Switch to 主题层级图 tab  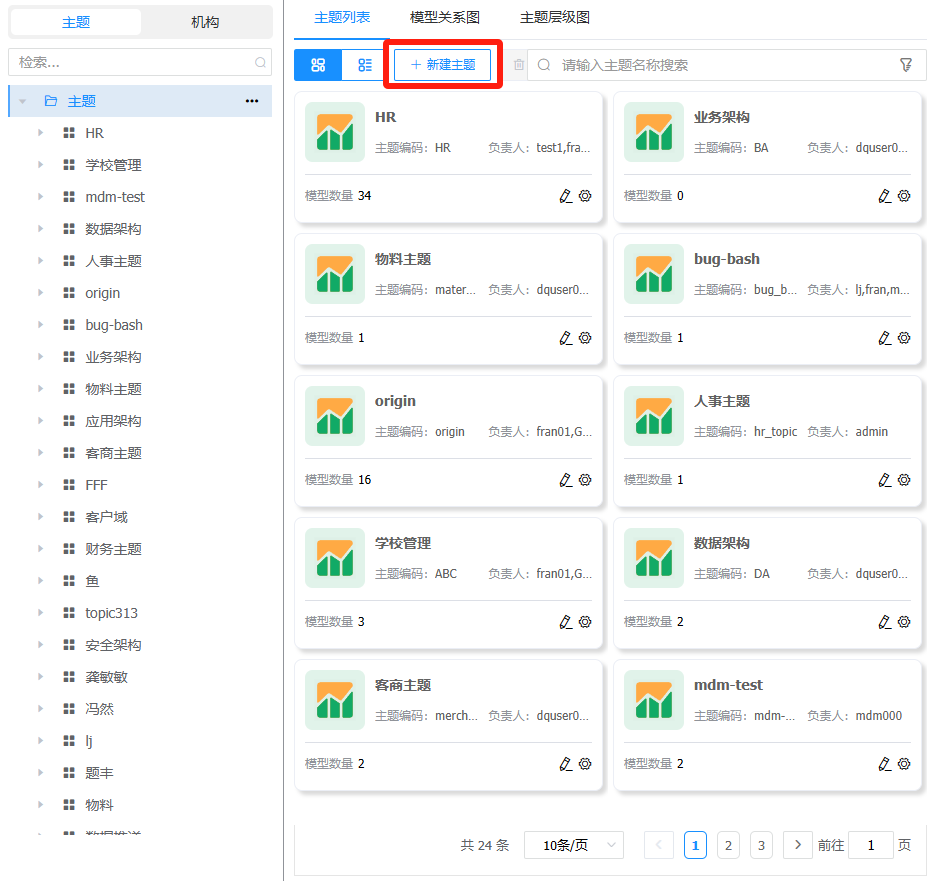(x=555, y=18)
